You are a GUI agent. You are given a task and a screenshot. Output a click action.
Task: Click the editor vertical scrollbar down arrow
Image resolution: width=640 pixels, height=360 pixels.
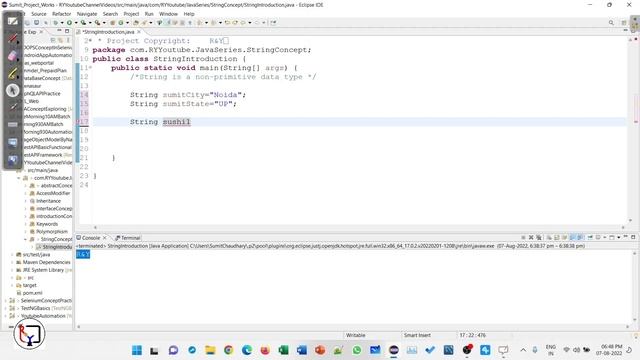(631, 220)
